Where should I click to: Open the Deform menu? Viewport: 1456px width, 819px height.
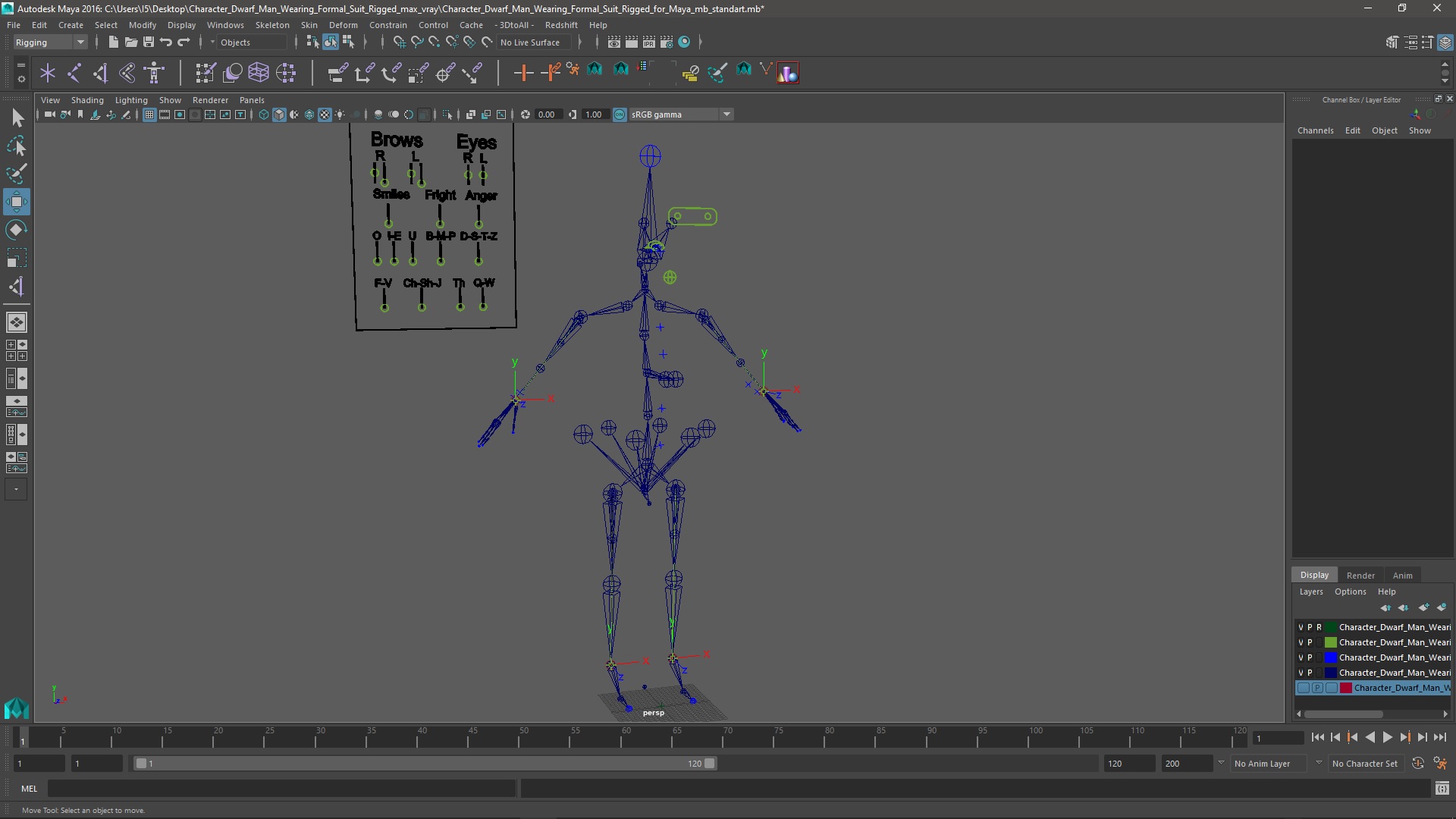(x=343, y=25)
